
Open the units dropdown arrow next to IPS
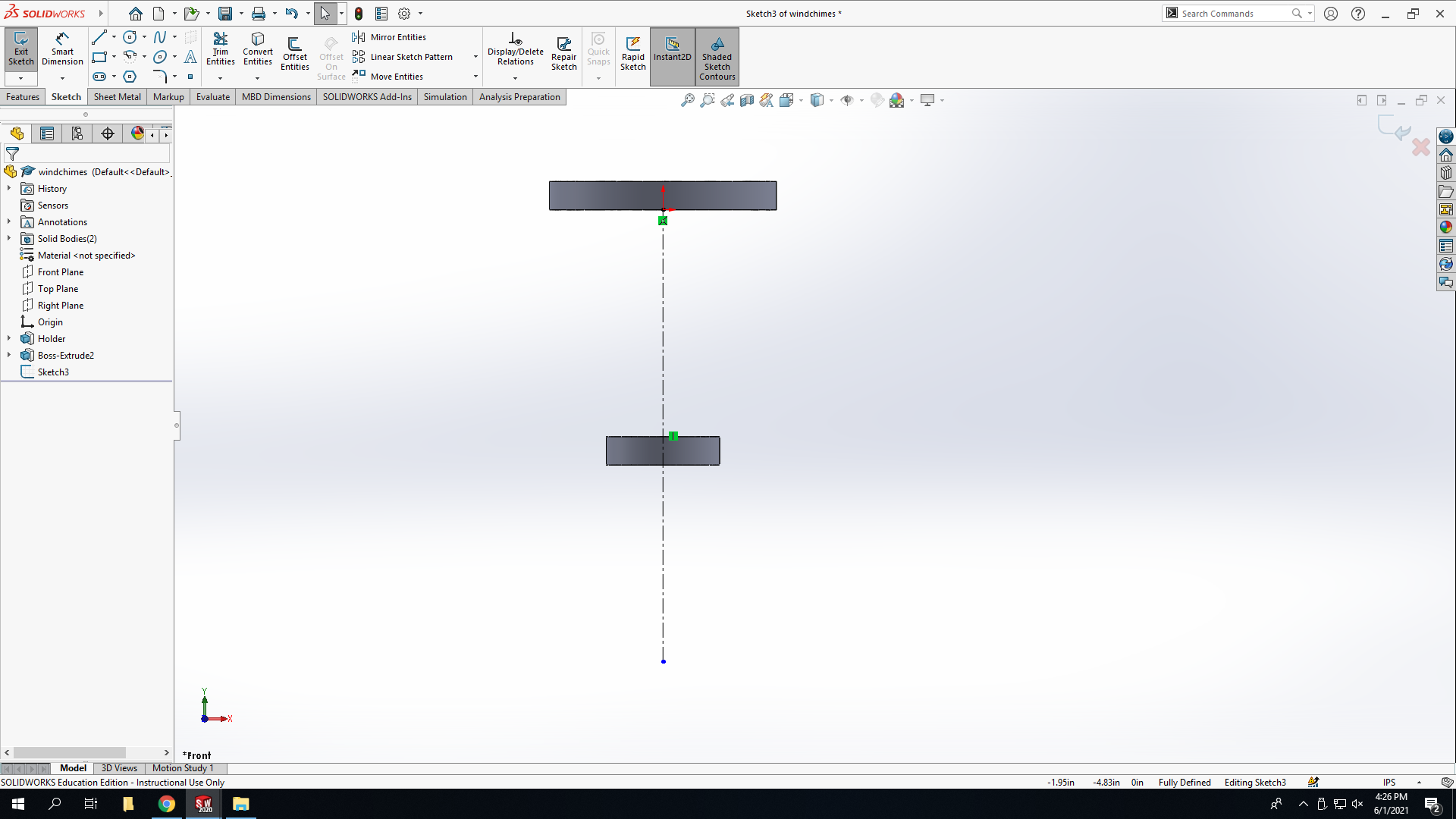click(1419, 783)
